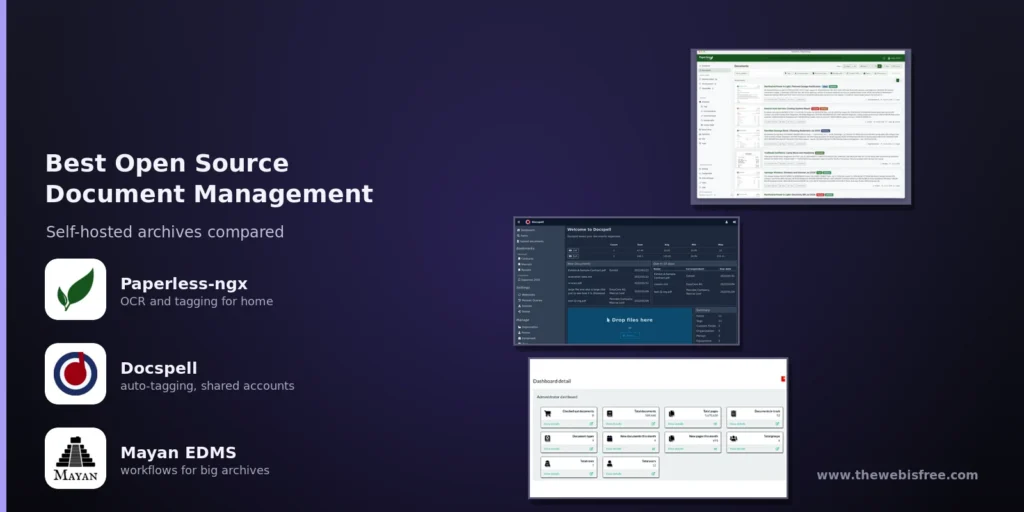Viewport: 1024px width, 512px height.
Task: Click the Total users person icon
Action: [x=609, y=464]
